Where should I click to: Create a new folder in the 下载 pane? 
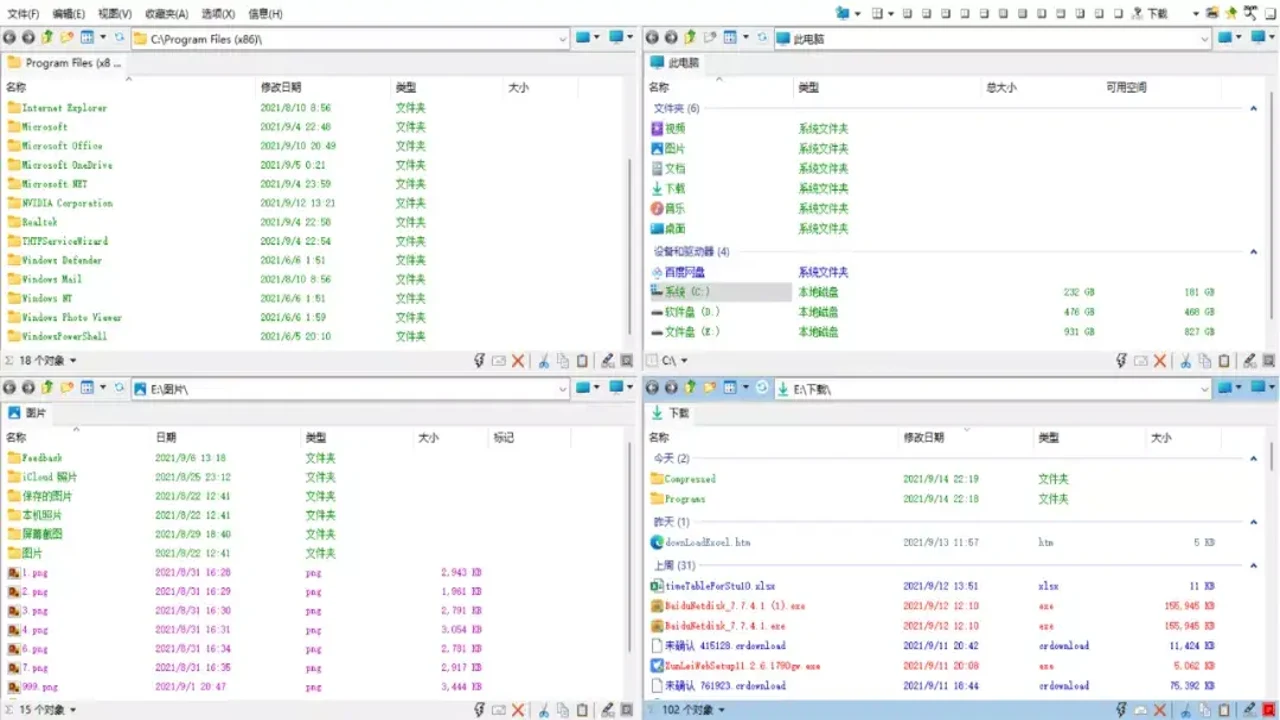(708, 387)
